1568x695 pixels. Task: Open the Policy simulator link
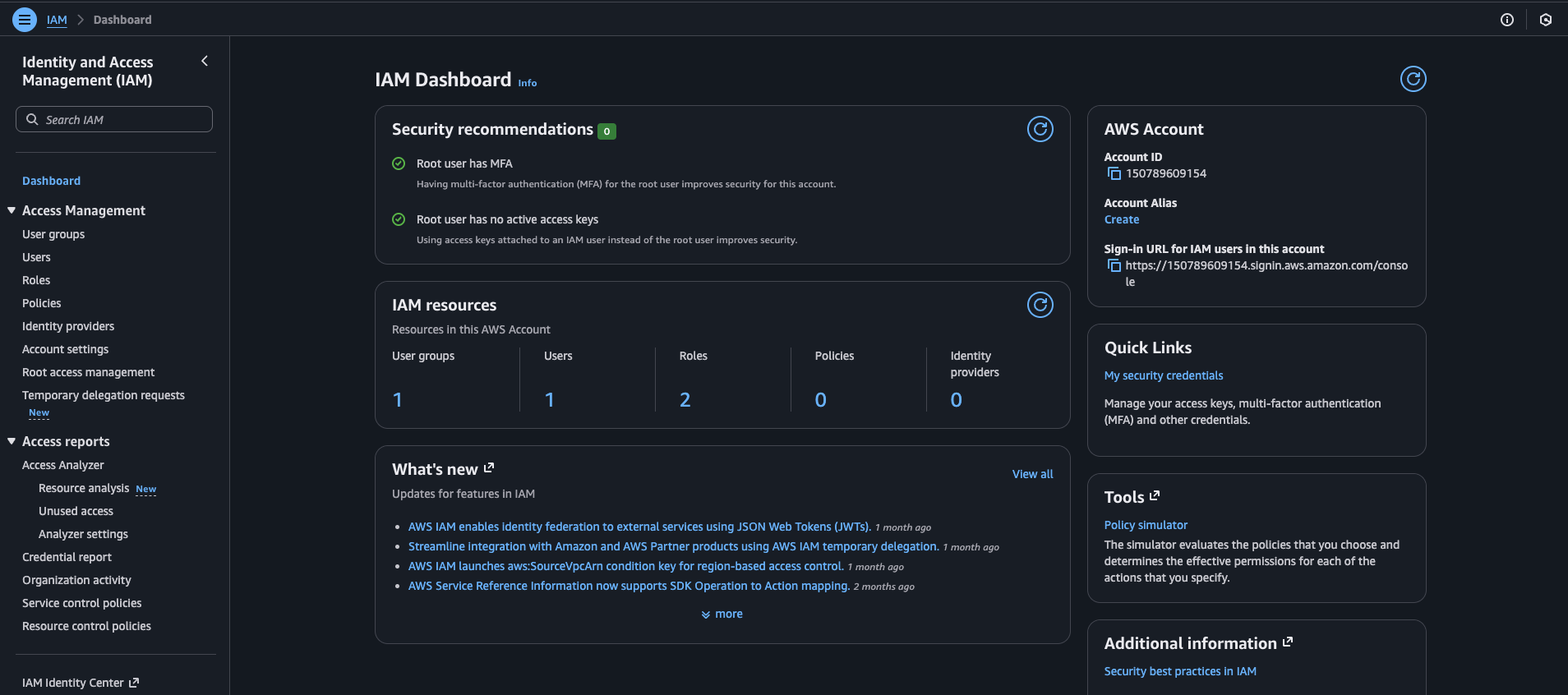(1145, 525)
